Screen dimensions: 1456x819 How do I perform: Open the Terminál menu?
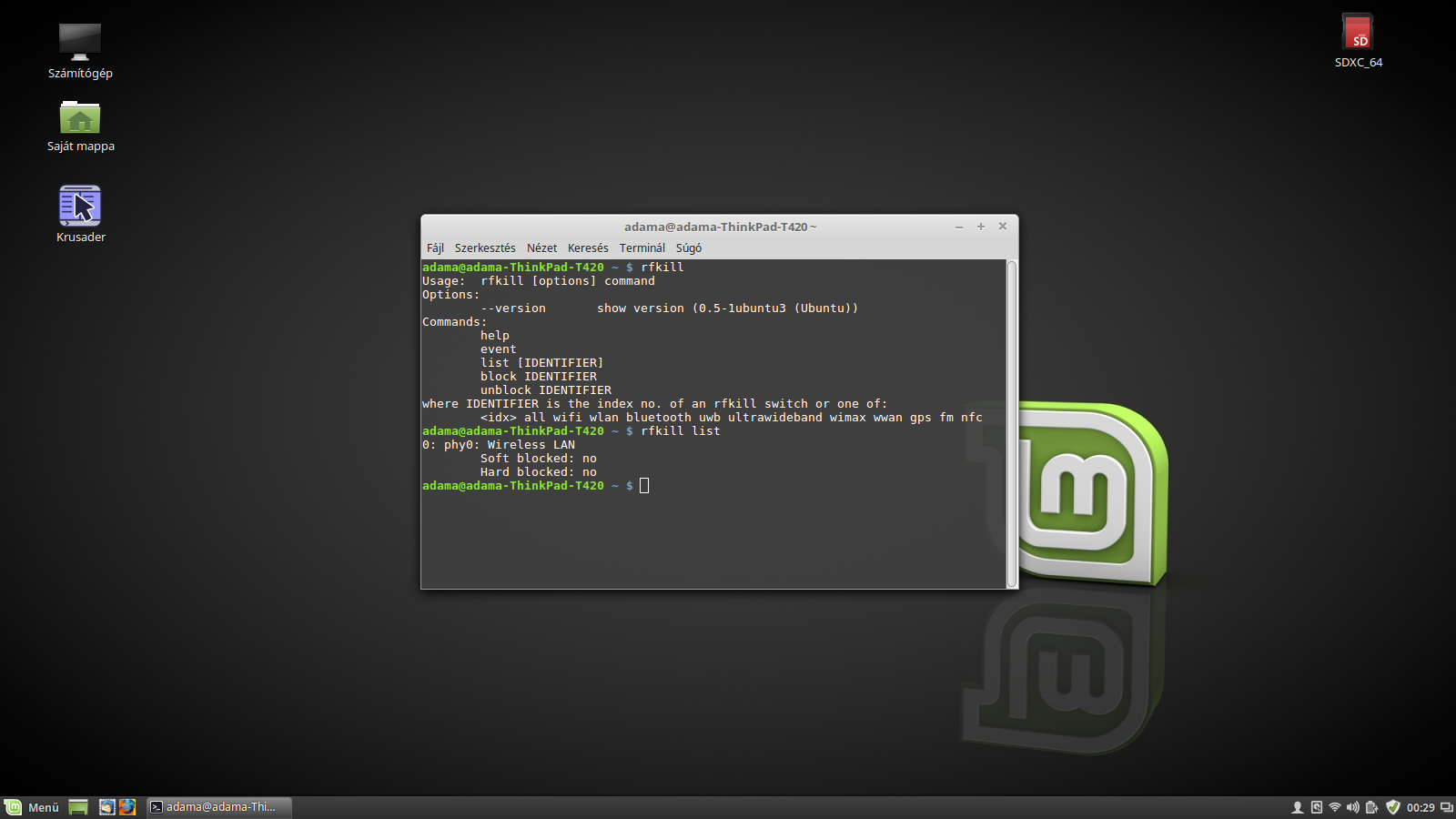coord(642,248)
